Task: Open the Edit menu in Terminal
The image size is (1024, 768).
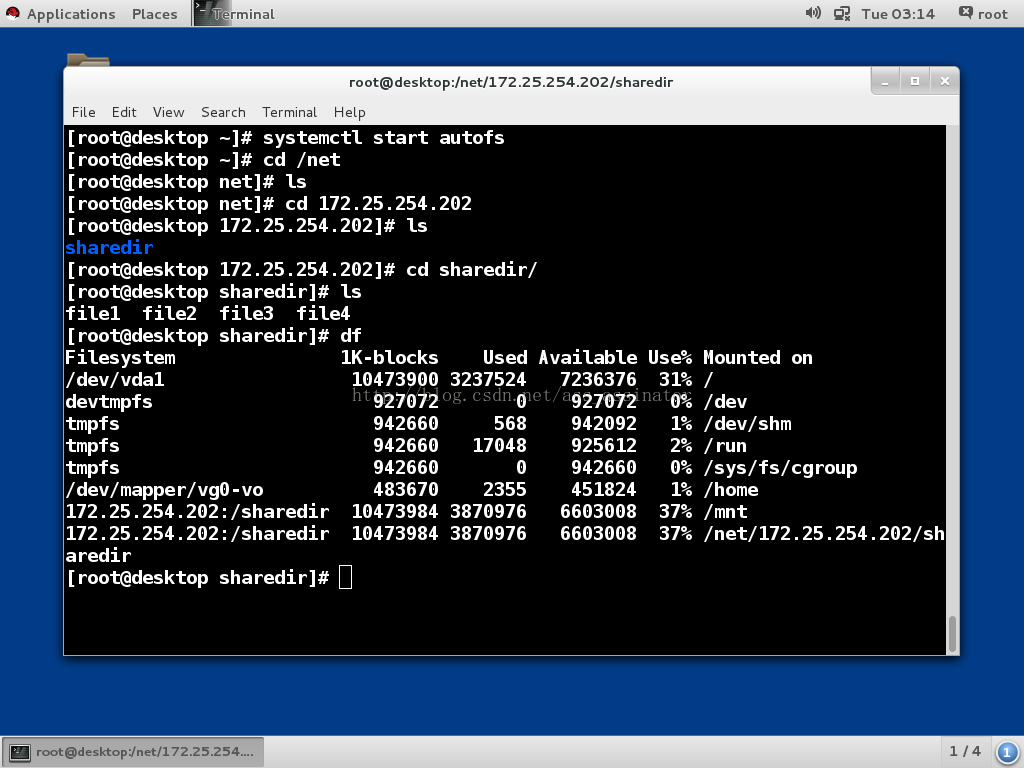Action: (123, 112)
